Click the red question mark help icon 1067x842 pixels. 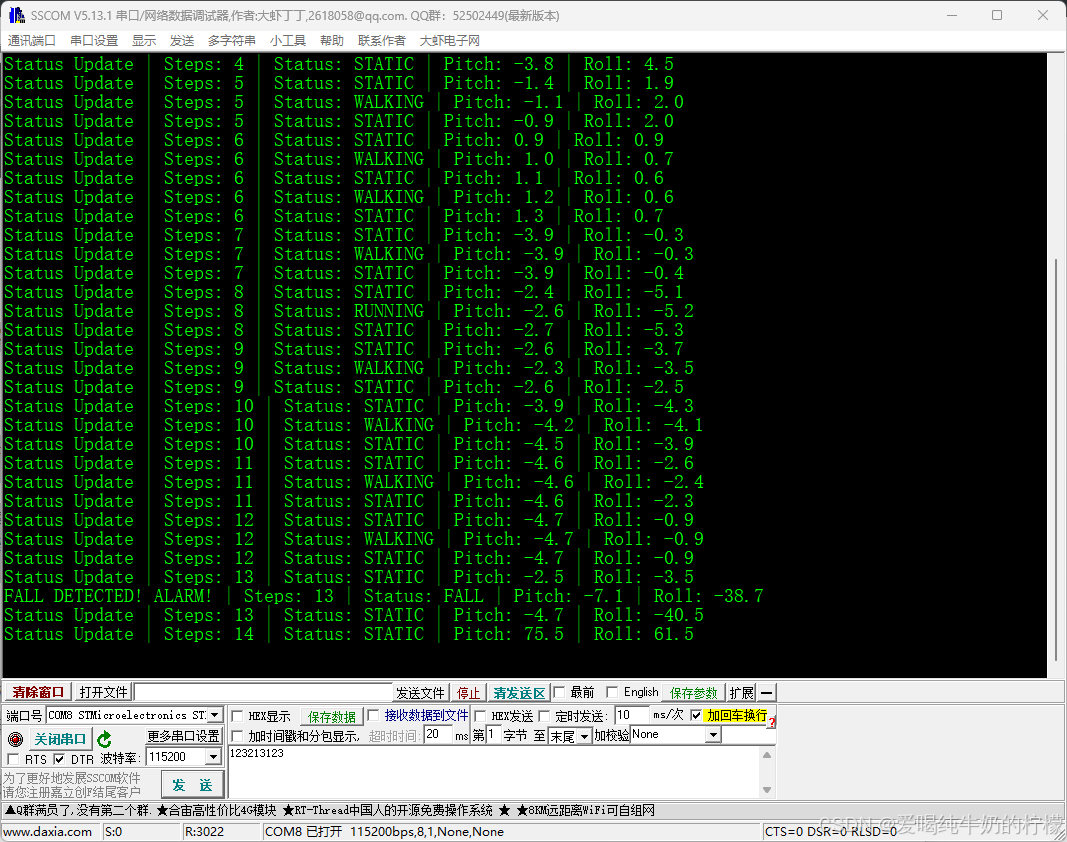[772, 722]
